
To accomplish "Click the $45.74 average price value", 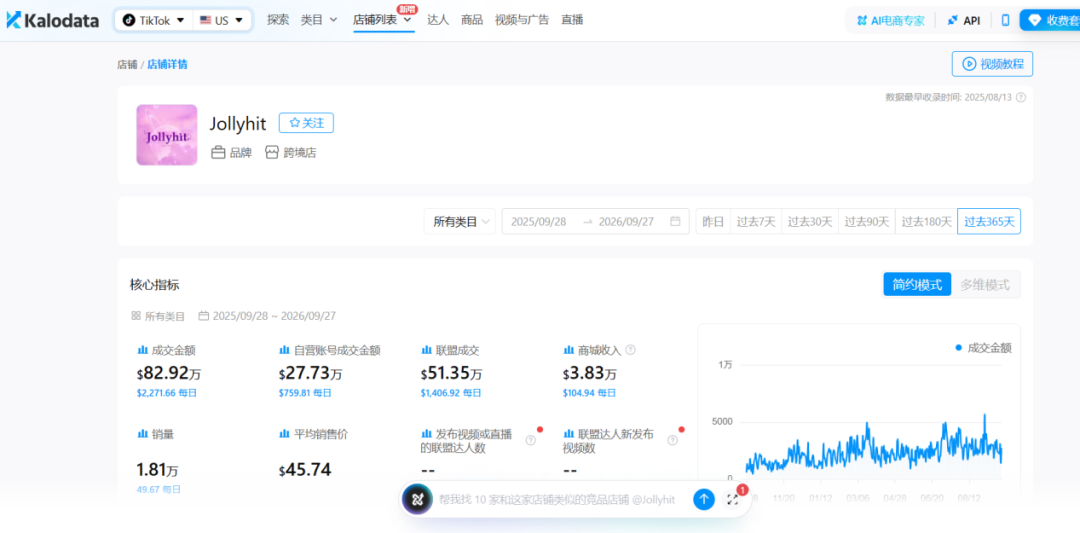I will click(x=305, y=470).
